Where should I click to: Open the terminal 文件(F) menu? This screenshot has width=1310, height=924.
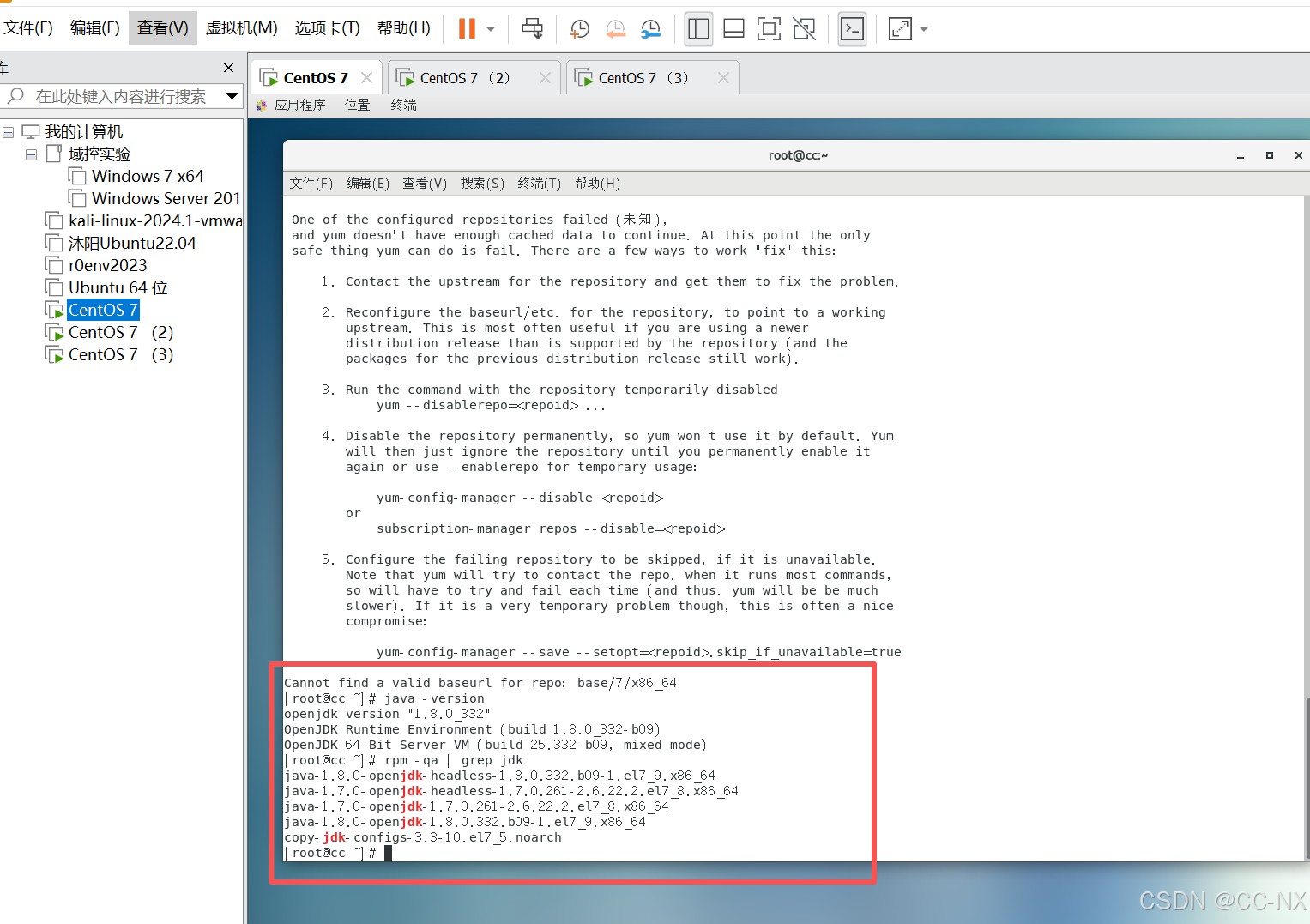311,184
